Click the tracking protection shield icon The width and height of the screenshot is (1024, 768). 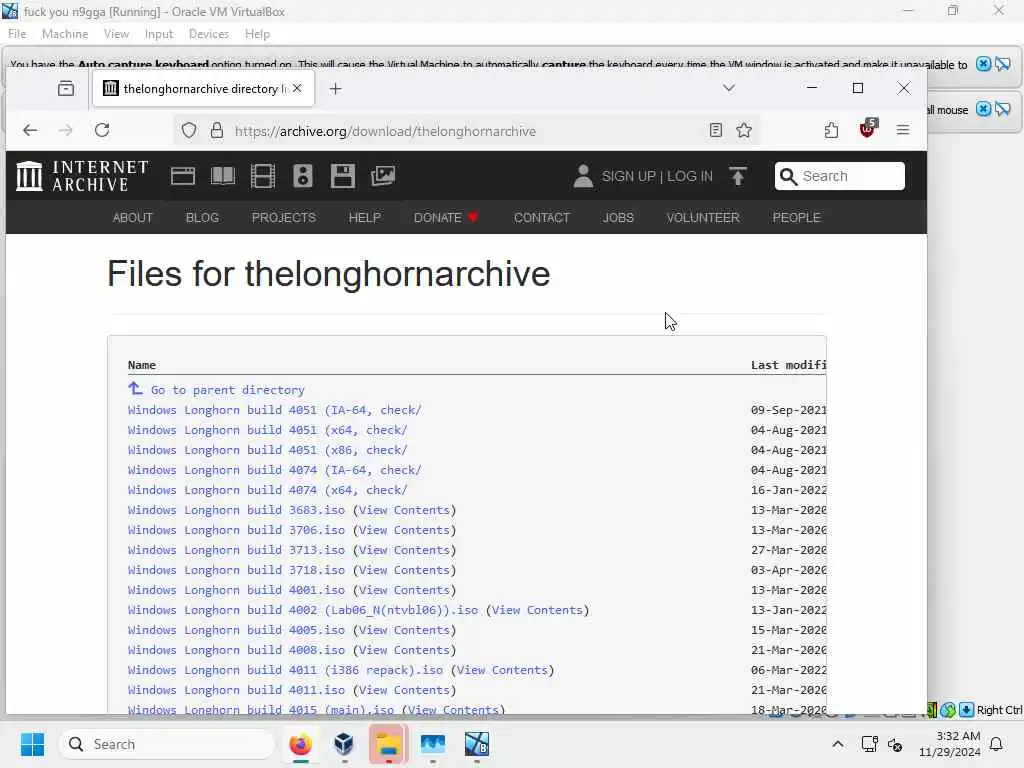coord(189,131)
